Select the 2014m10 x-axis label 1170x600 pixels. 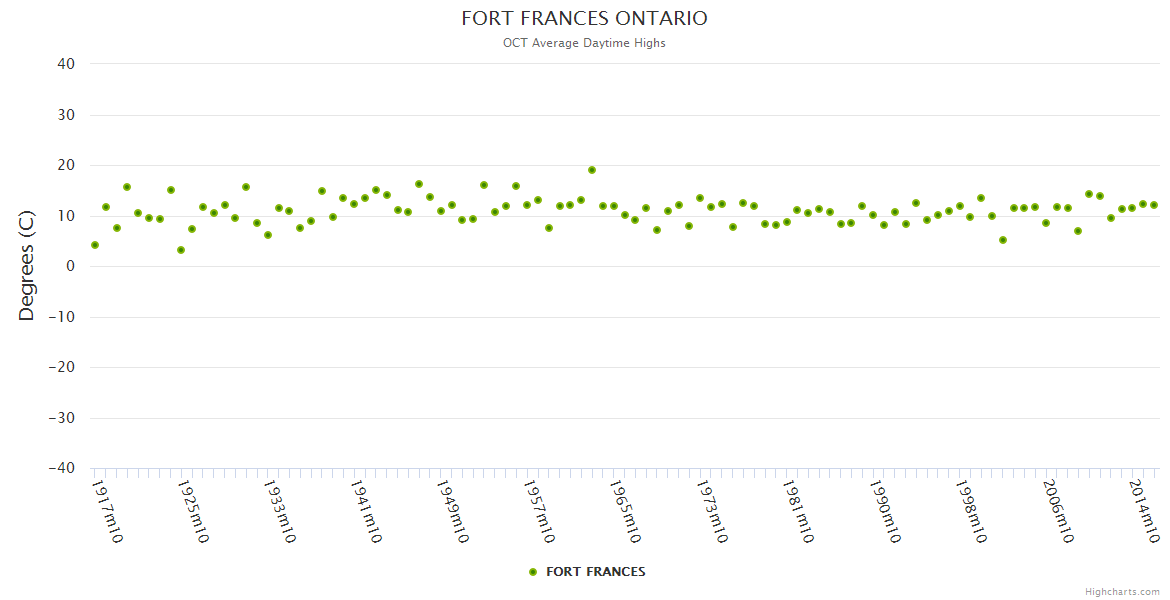click(1144, 511)
